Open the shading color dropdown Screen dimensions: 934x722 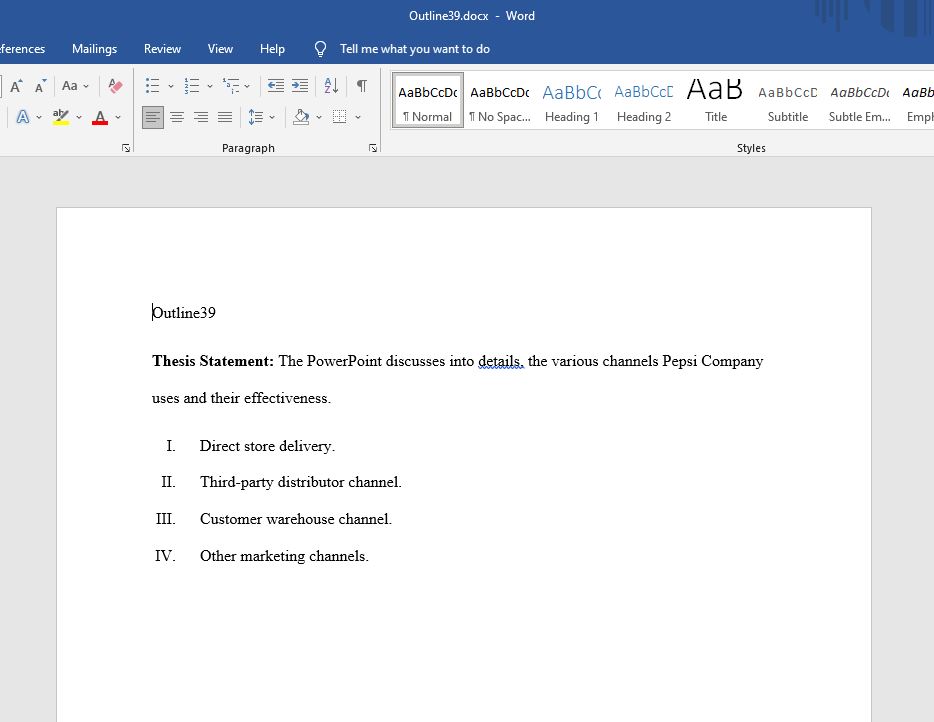point(319,117)
